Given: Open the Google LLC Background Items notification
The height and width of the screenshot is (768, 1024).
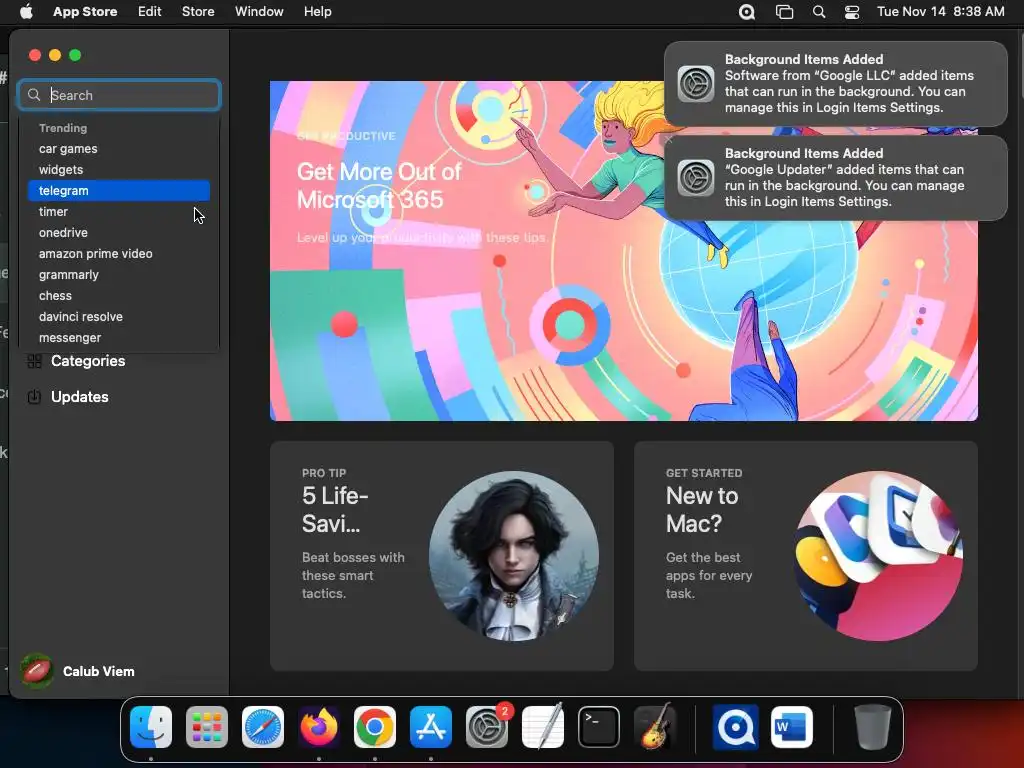Looking at the screenshot, I should (836, 84).
